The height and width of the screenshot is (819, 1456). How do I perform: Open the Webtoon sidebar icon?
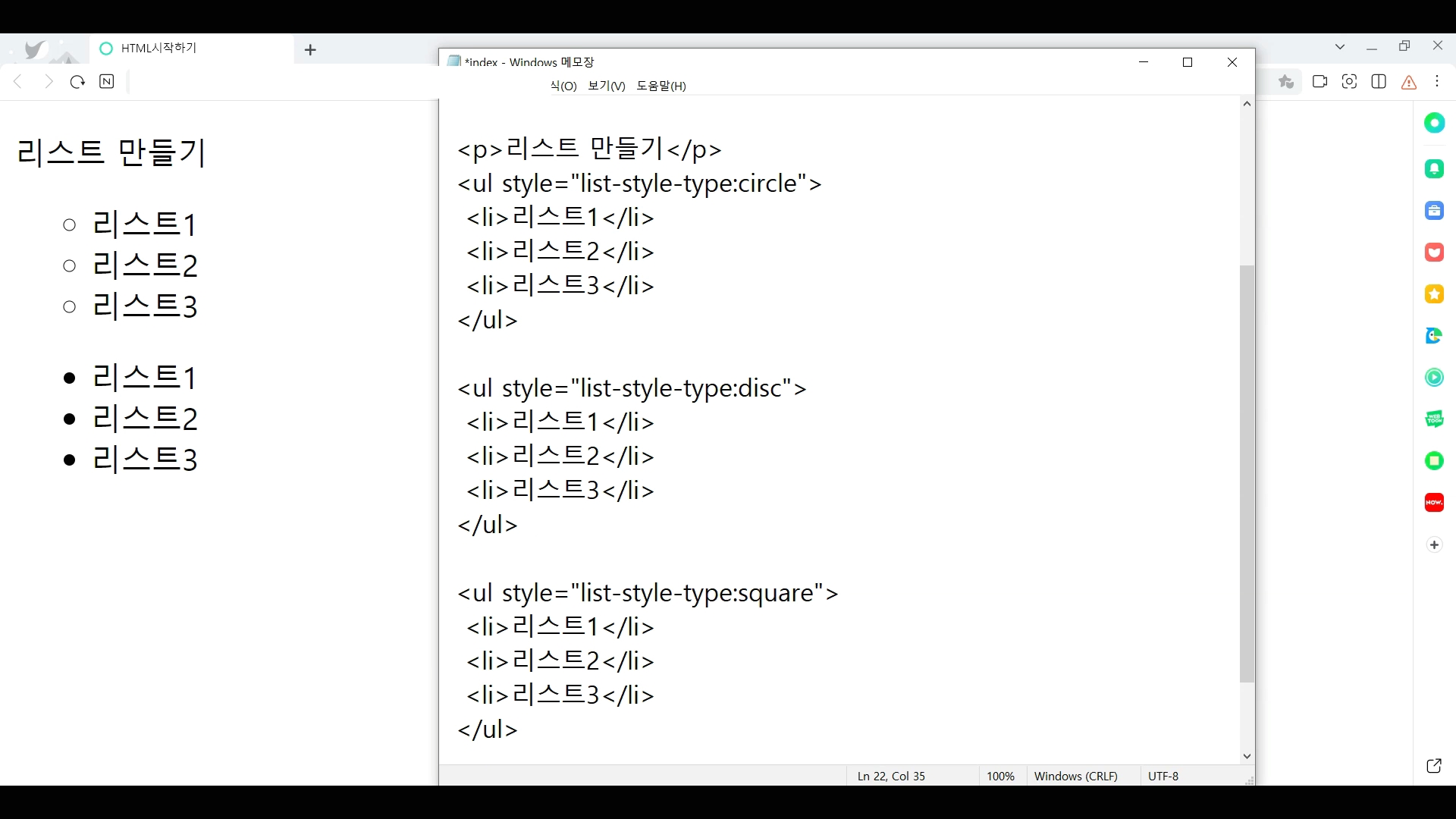coord(1434,419)
